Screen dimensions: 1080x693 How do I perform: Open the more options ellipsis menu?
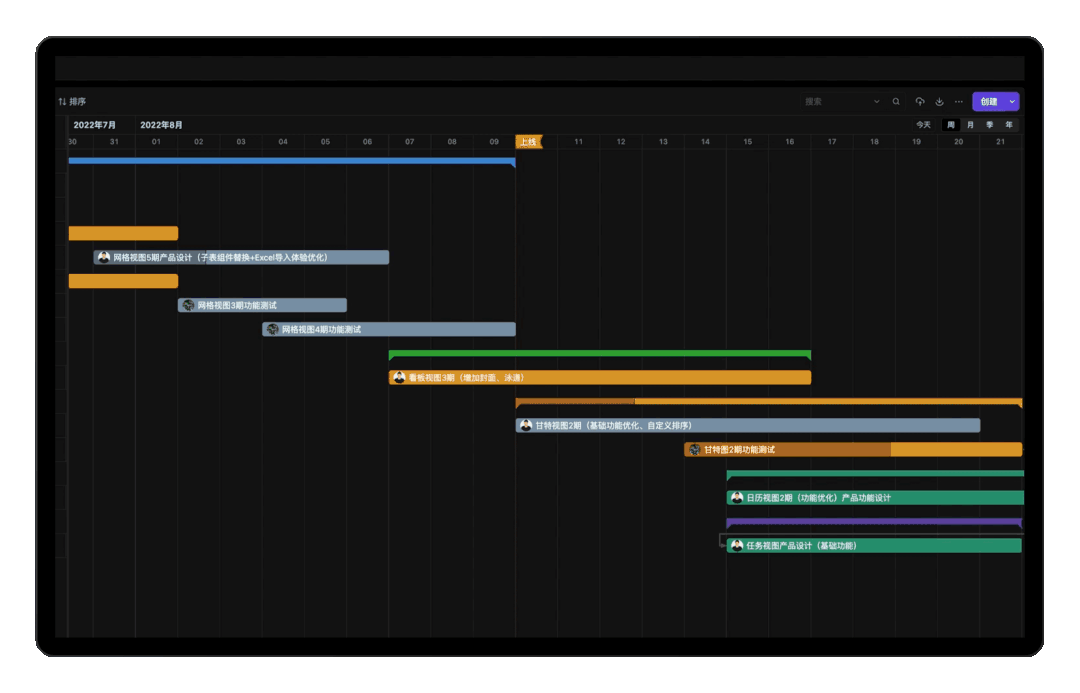(x=958, y=102)
